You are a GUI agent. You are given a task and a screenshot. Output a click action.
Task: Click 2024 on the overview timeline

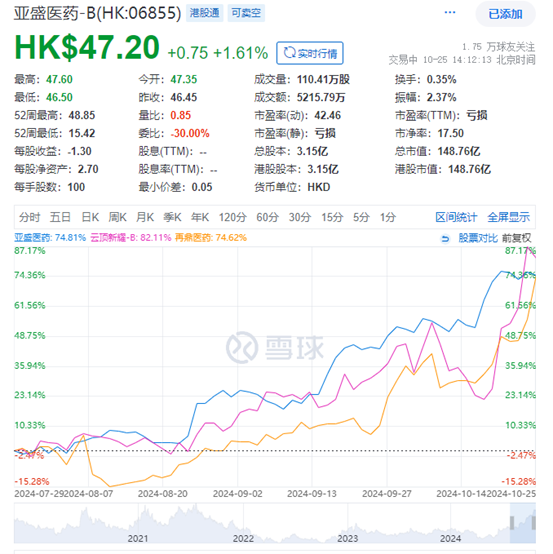(x=451, y=538)
